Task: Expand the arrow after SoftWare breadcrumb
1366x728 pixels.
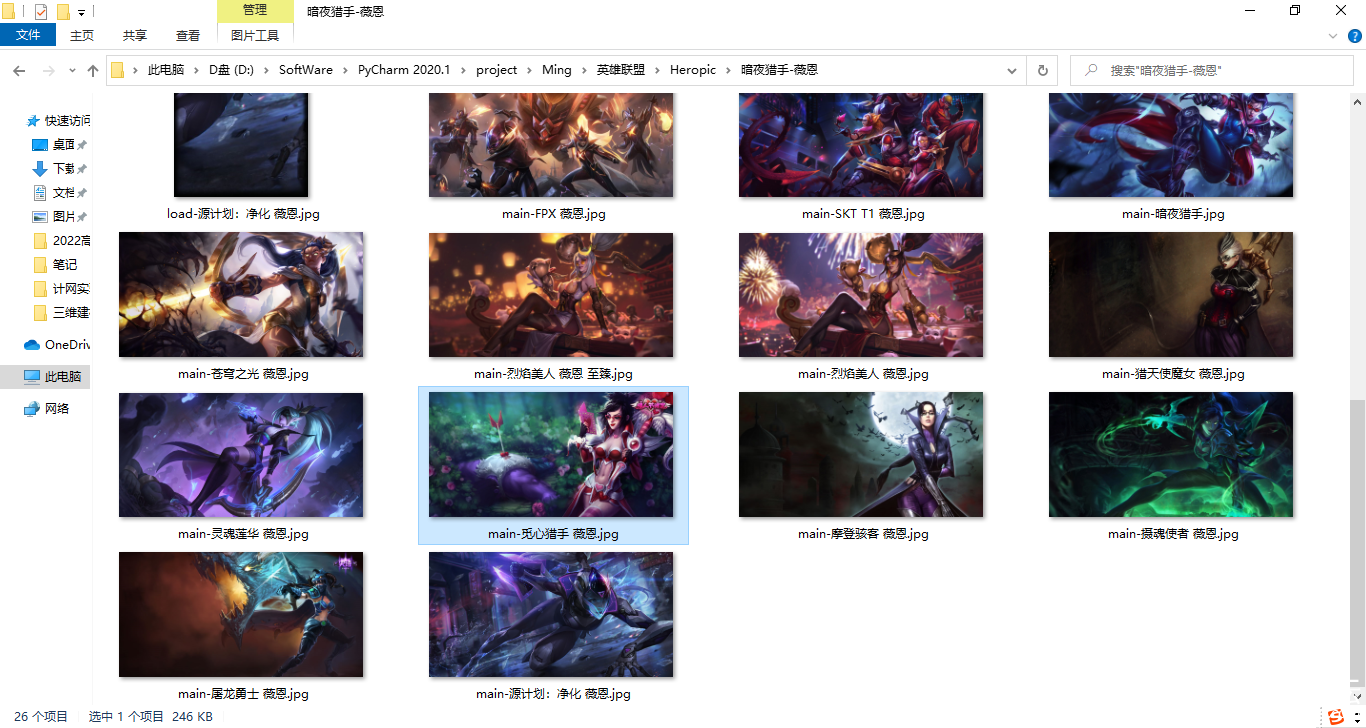Action: coord(346,70)
